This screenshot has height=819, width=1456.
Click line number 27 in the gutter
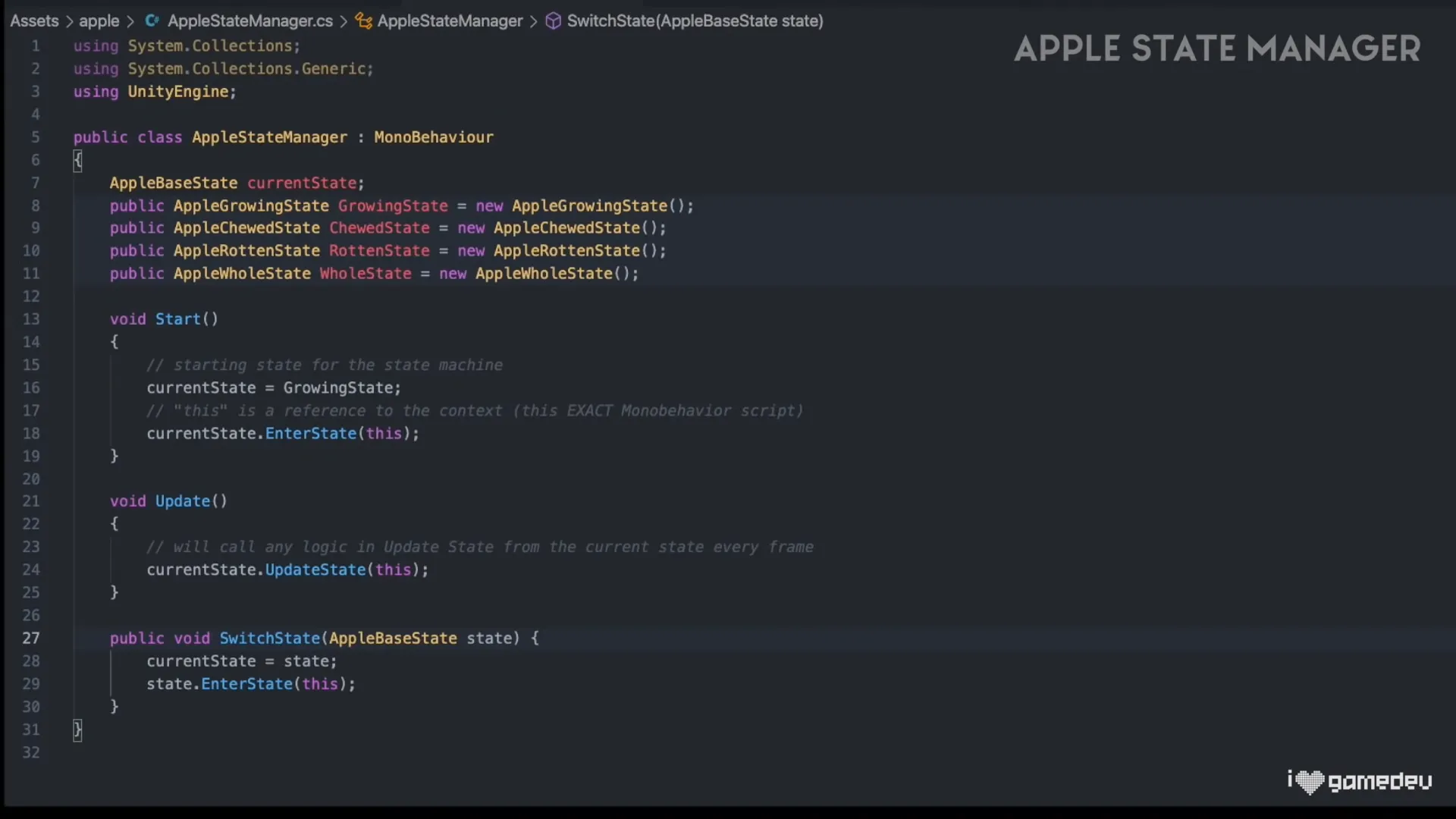tap(31, 639)
